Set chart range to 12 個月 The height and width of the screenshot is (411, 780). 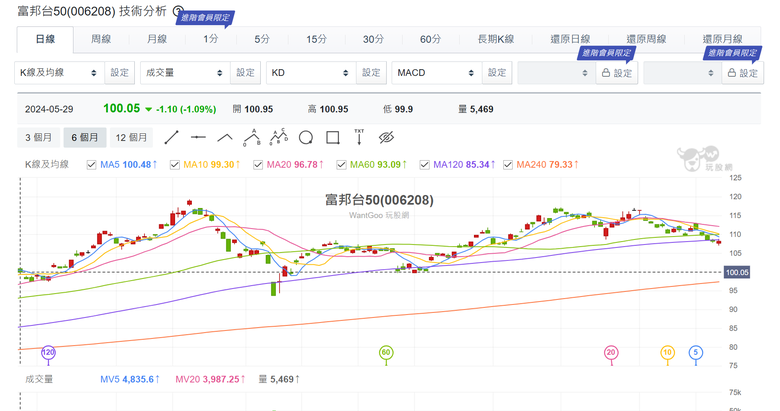131,137
